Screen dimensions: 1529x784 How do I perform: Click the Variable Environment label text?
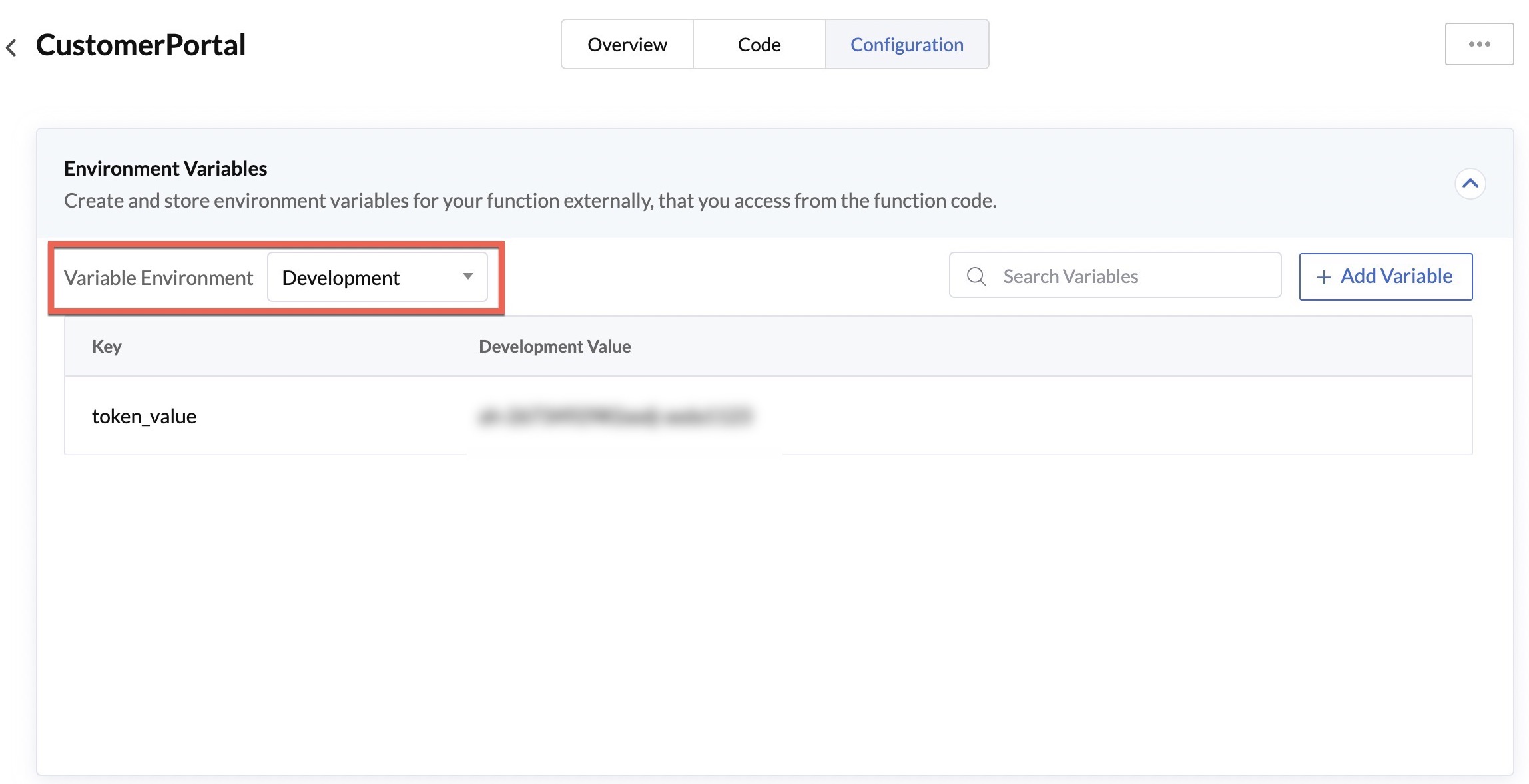pos(158,278)
